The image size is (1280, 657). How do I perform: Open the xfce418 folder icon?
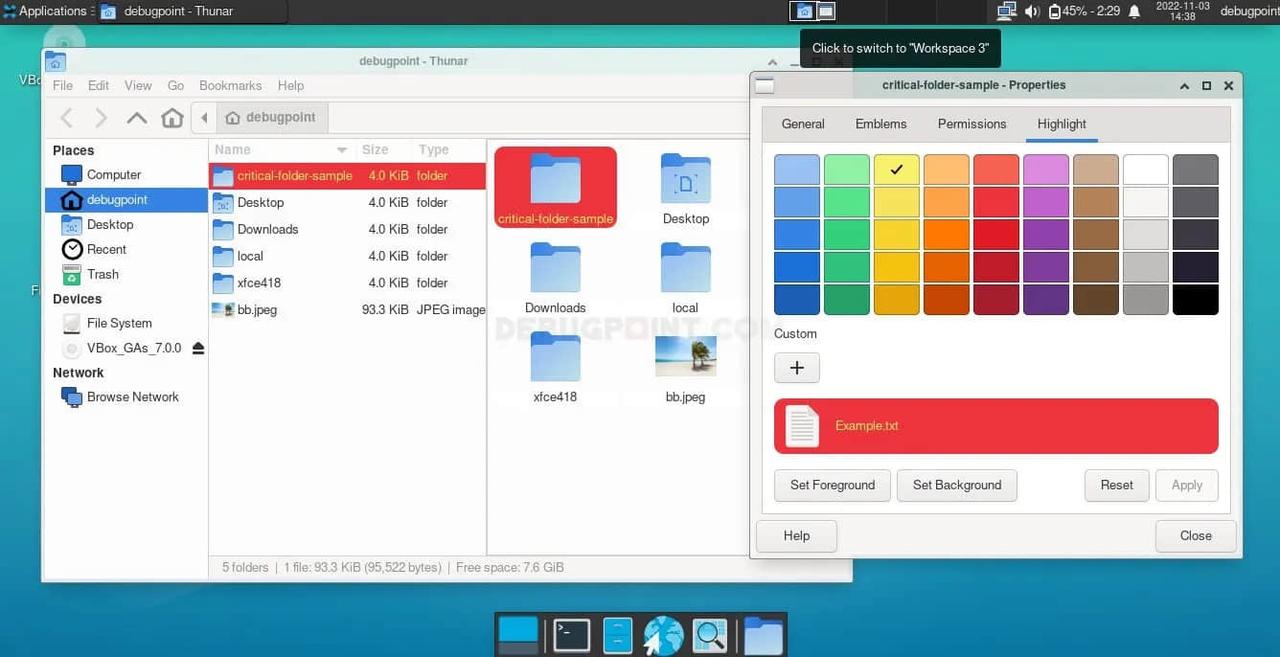[x=555, y=357]
